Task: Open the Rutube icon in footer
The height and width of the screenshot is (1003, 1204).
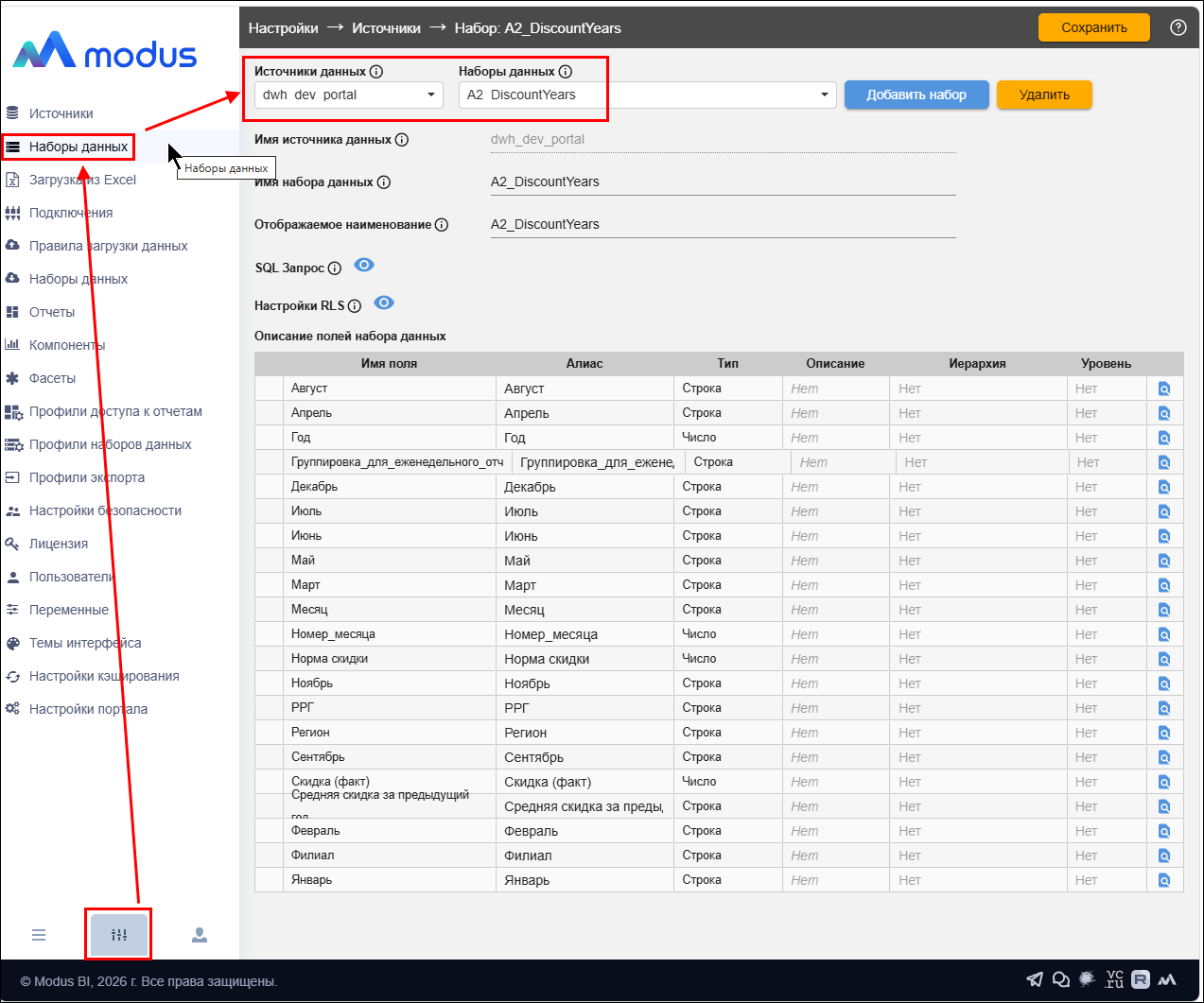Action: (1141, 979)
